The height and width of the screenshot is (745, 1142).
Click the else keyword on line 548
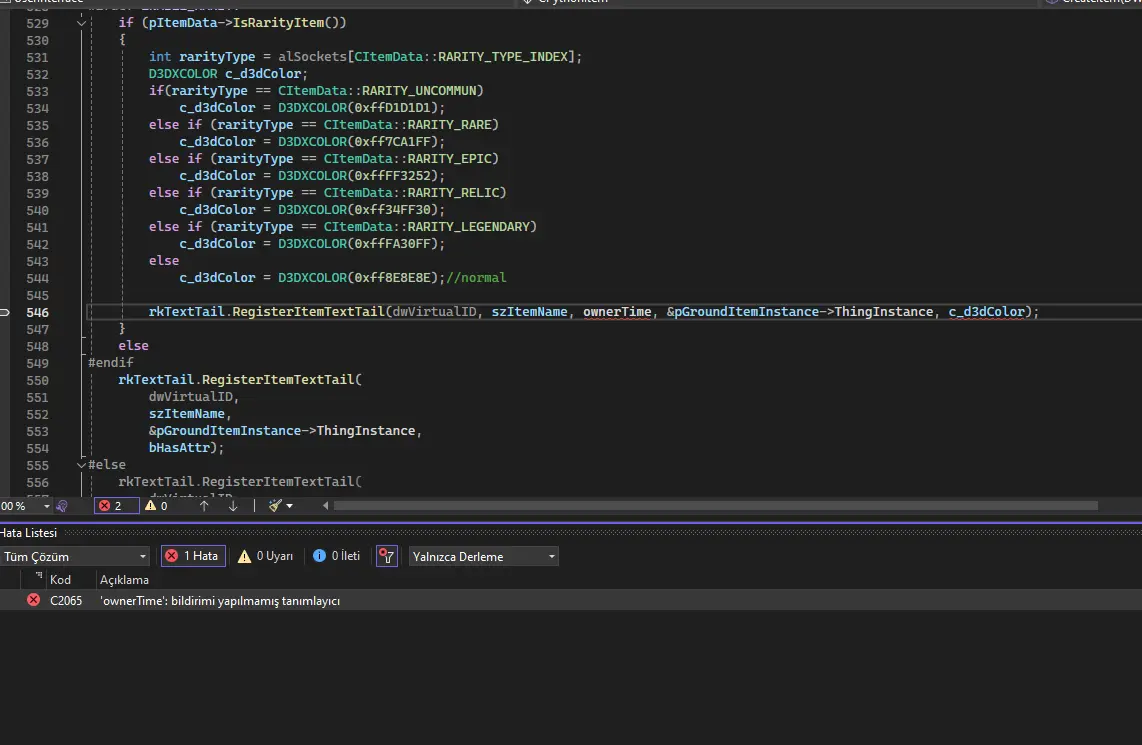pyautogui.click(x=133, y=346)
